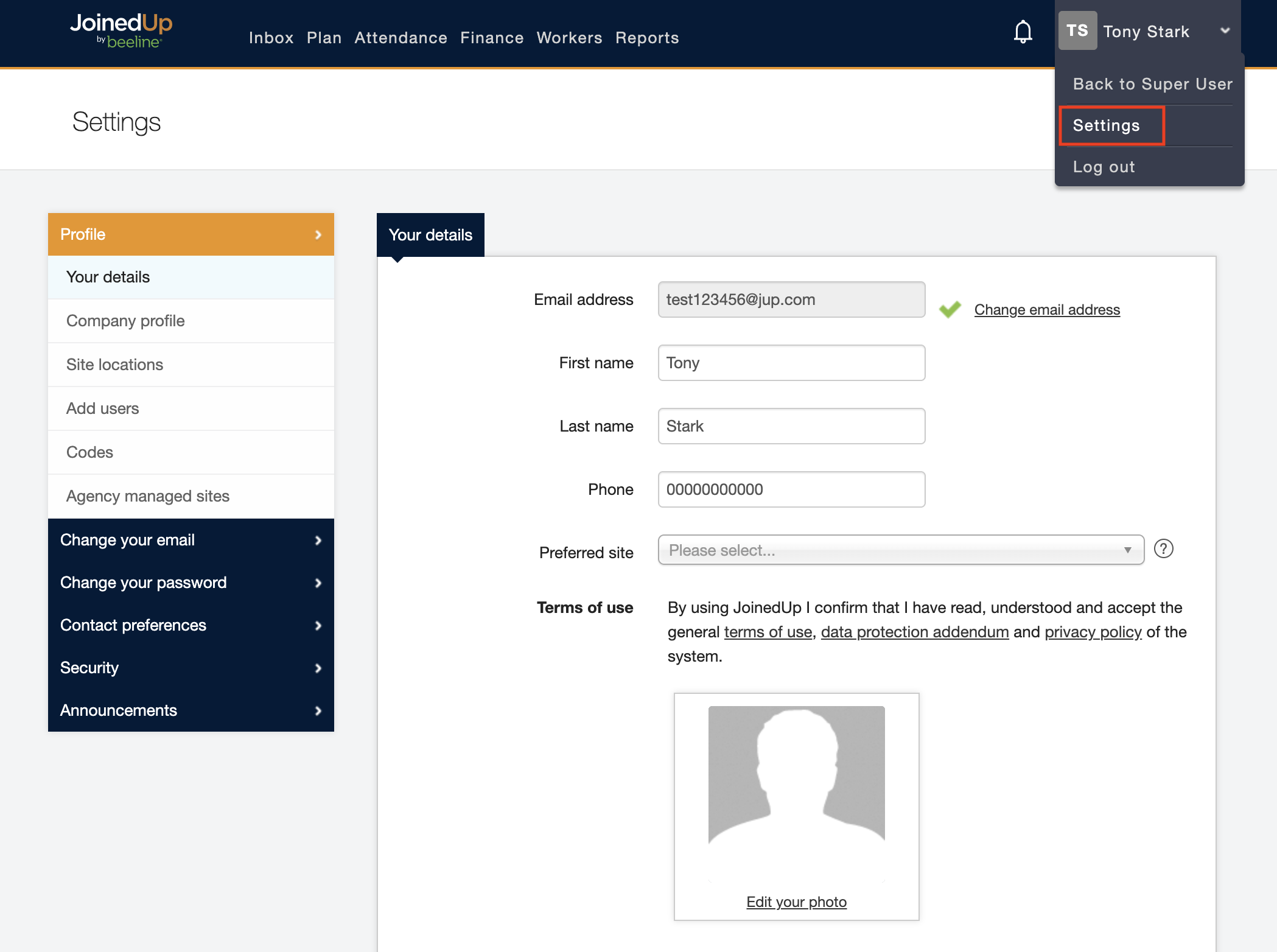1277x952 pixels.
Task: Expand the Contact preferences section
Action: coord(191,625)
